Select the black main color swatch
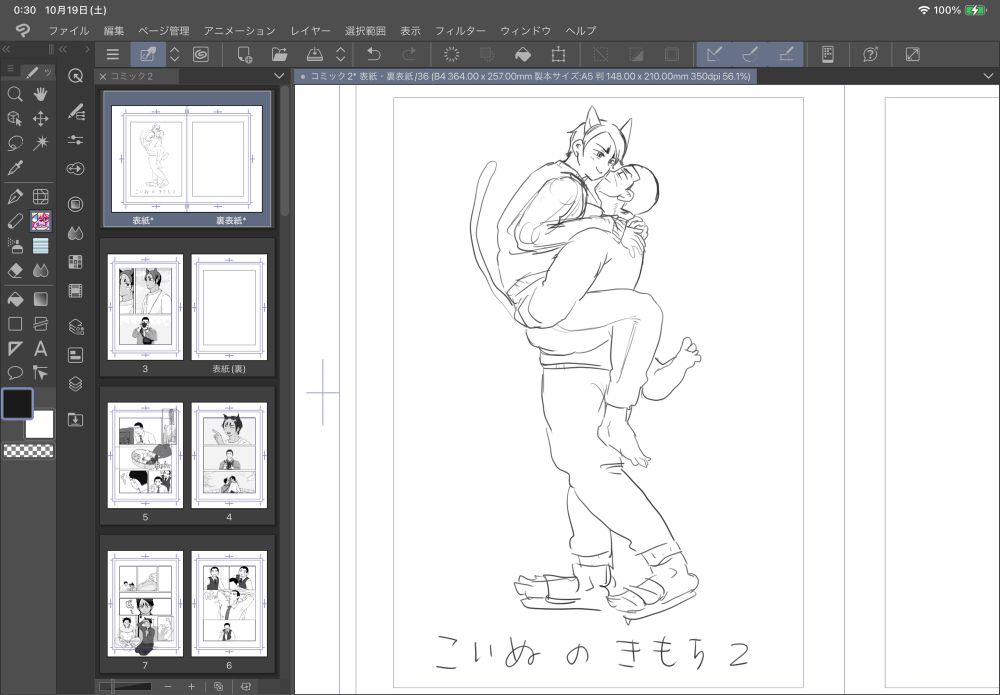The image size is (1000, 695). (17, 403)
